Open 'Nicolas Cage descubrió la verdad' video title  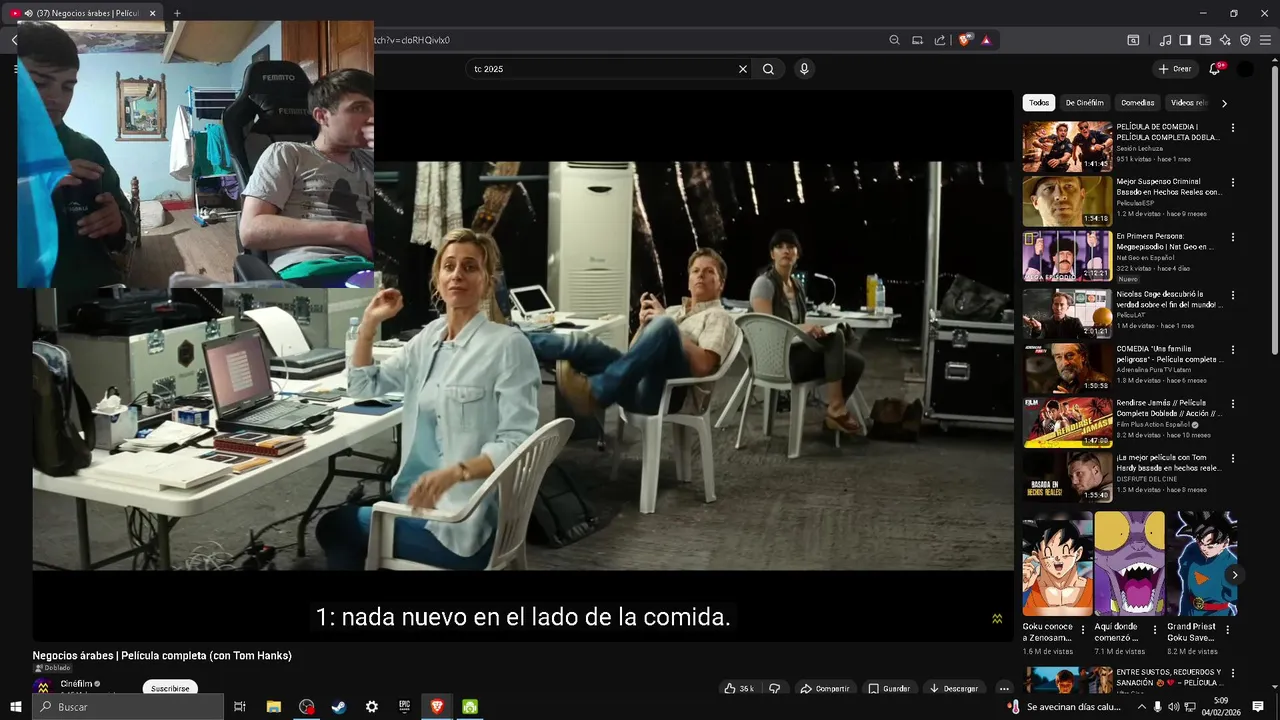(1169, 299)
